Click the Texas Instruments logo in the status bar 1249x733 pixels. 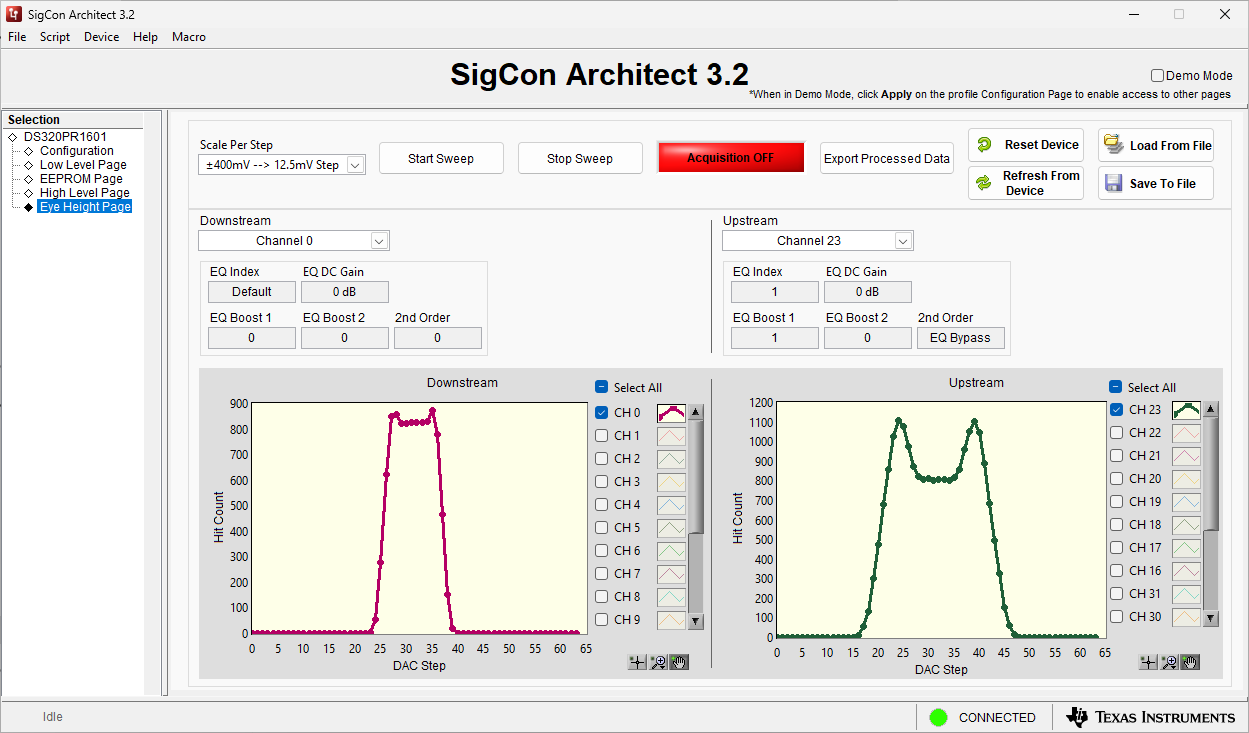point(1152,717)
